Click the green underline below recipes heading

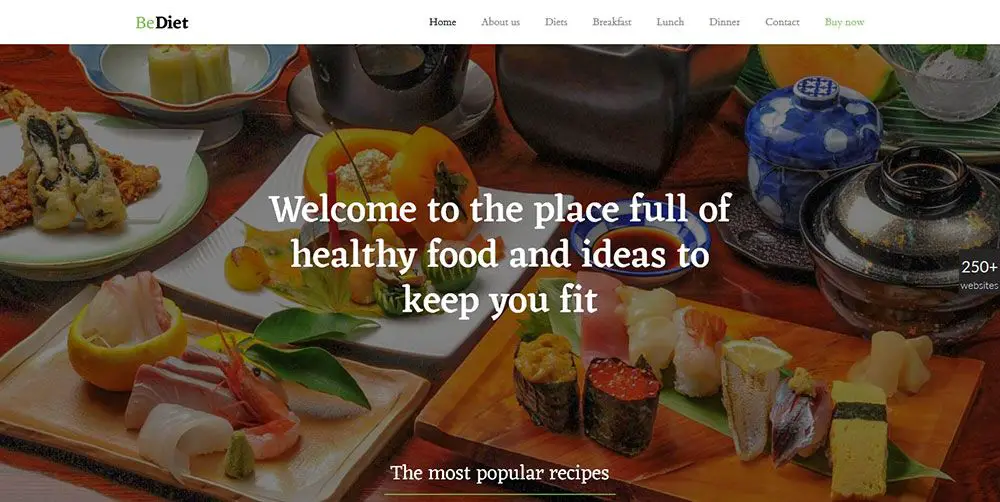[499, 494]
